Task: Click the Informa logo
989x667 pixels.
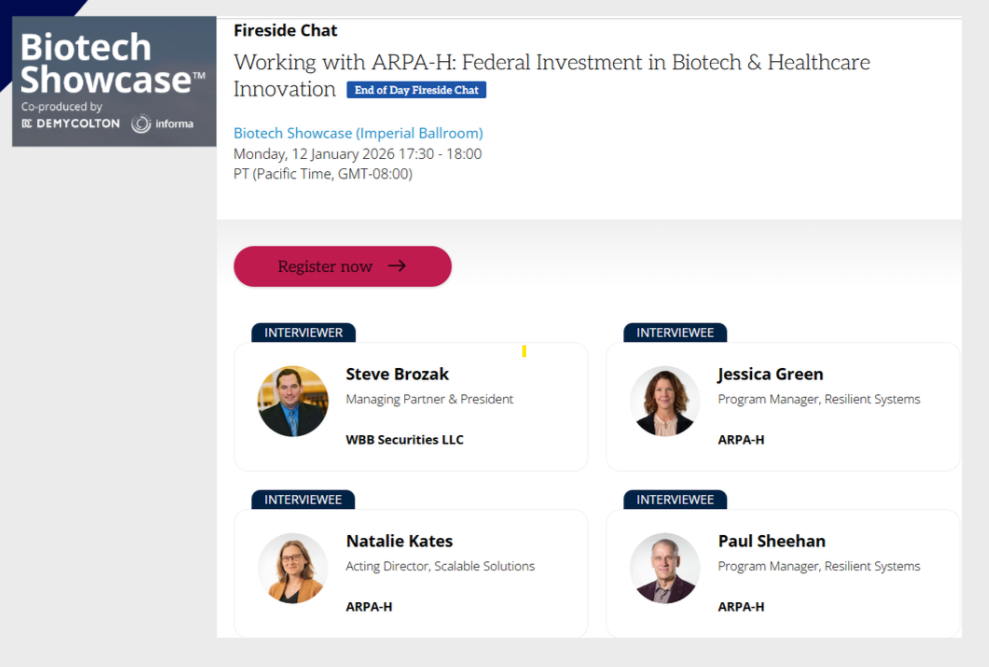Action: (x=163, y=124)
